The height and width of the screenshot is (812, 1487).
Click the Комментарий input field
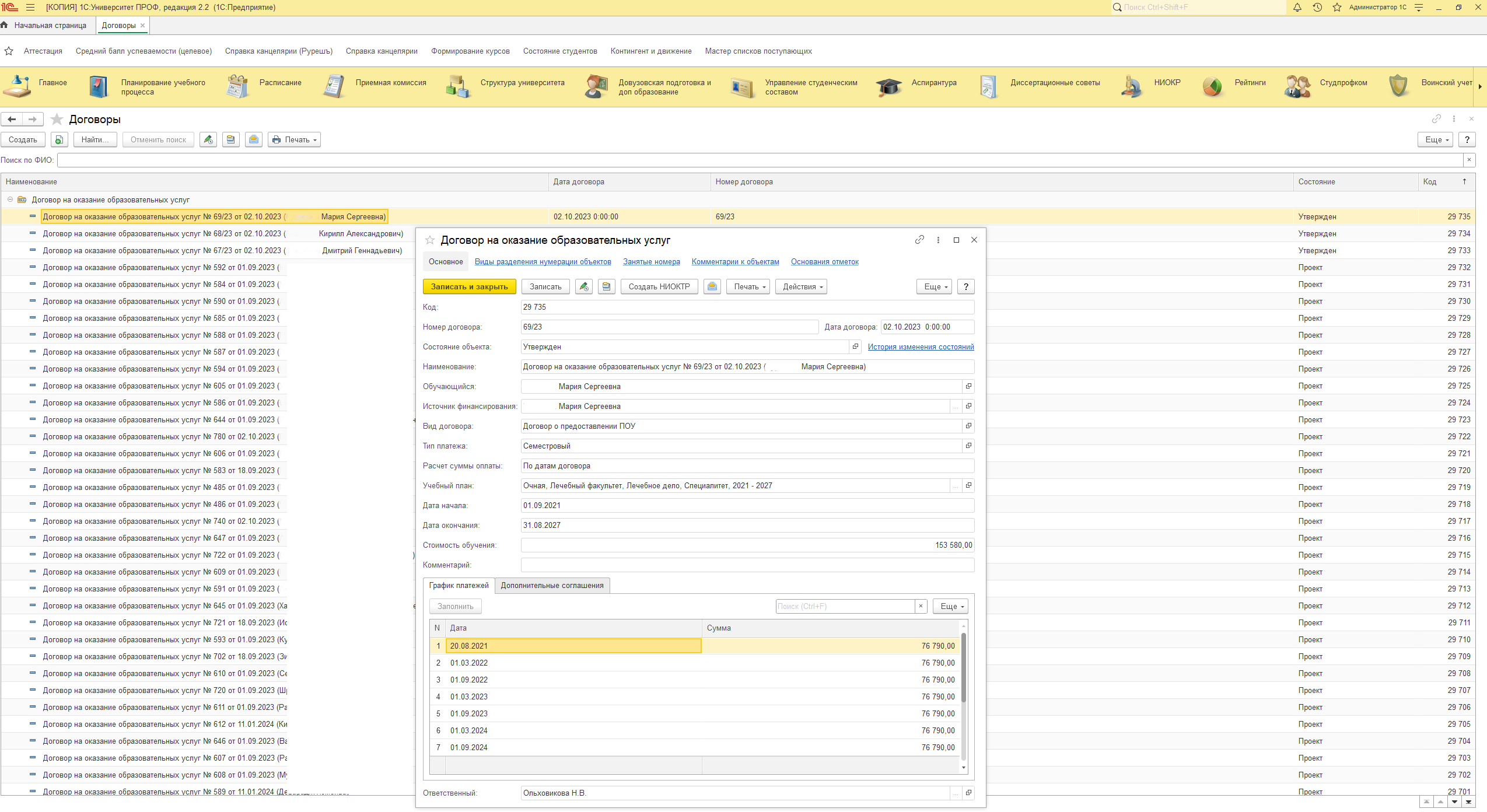point(747,565)
